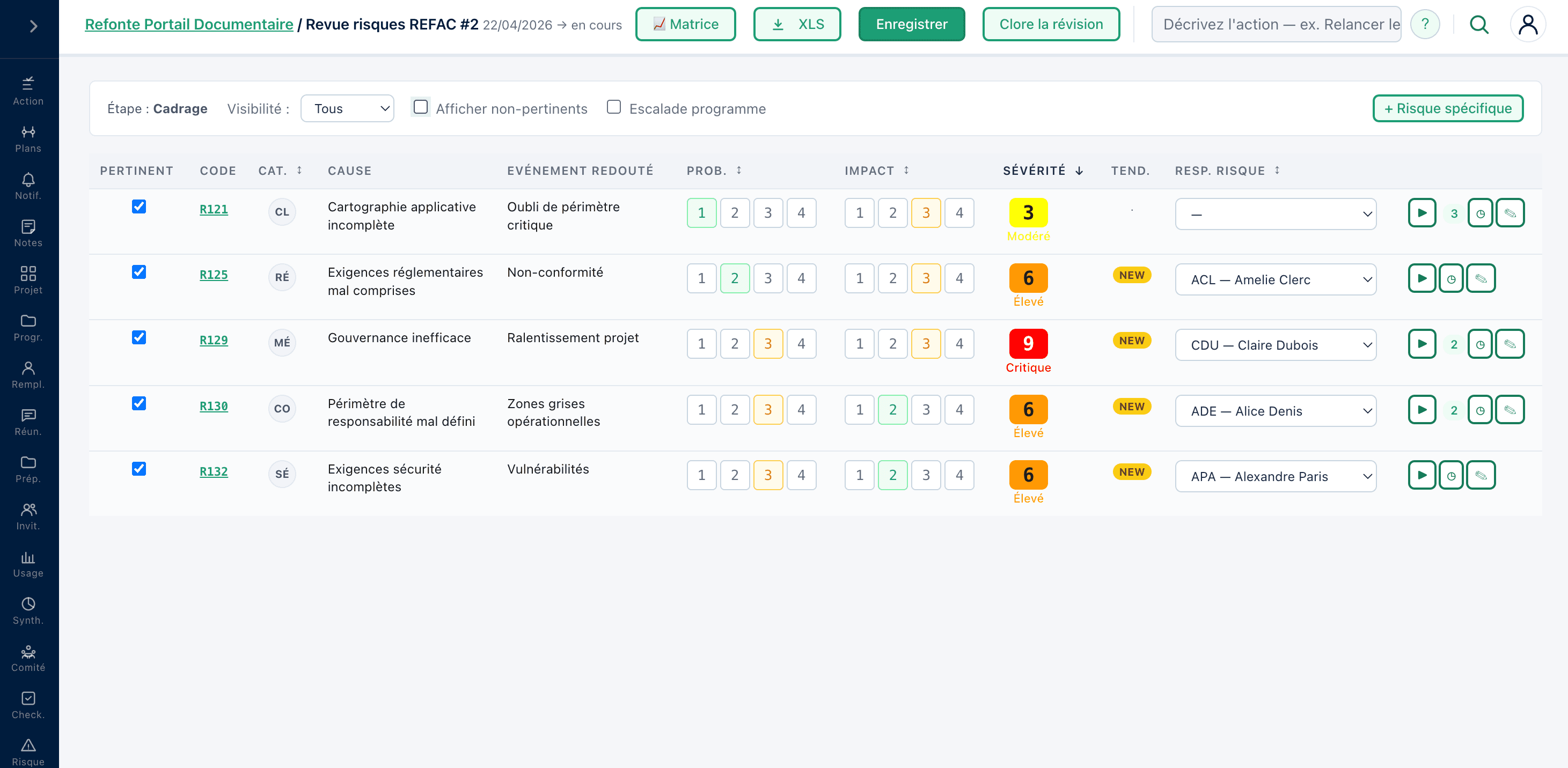Open the user profile icon
The image size is (1568, 768).
point(1528,24)
